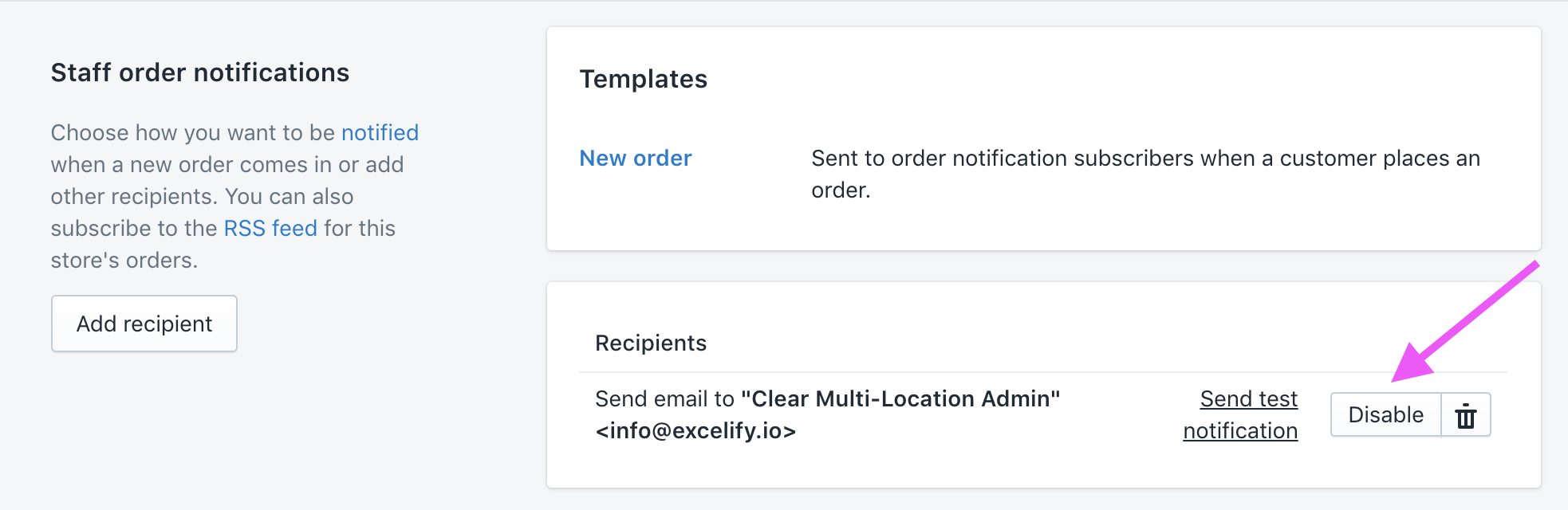
Task: Delete the recipient with the trash icon
Action: tap(1466, 415)
